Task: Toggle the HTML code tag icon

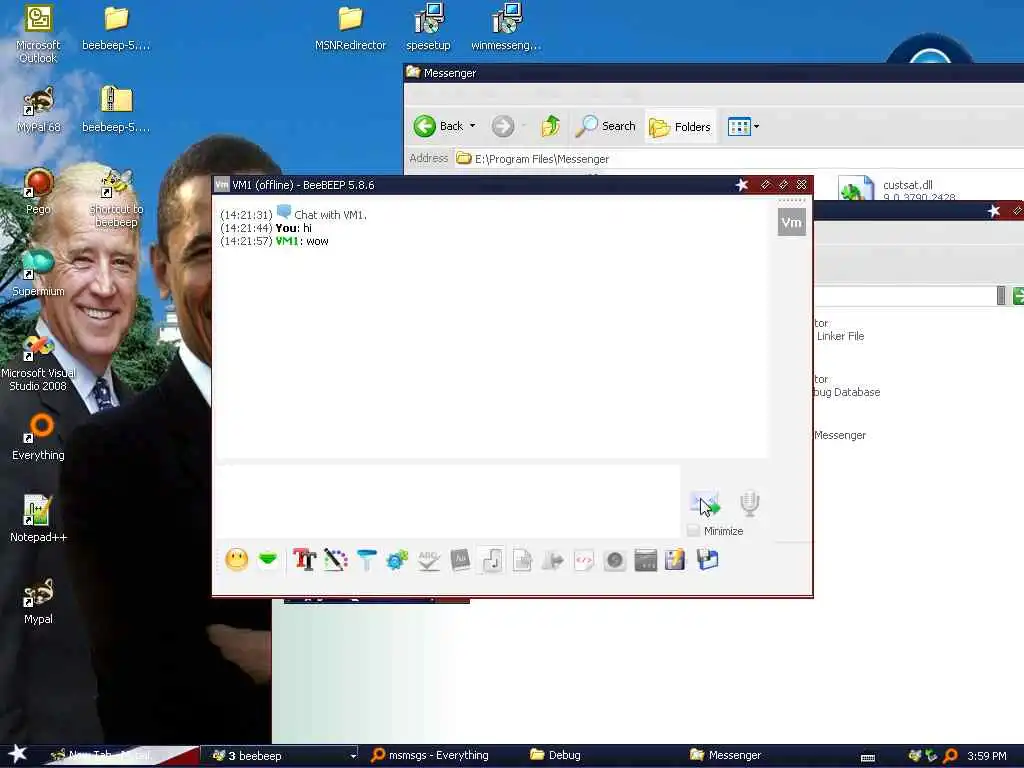Action: tap(583, 560)
